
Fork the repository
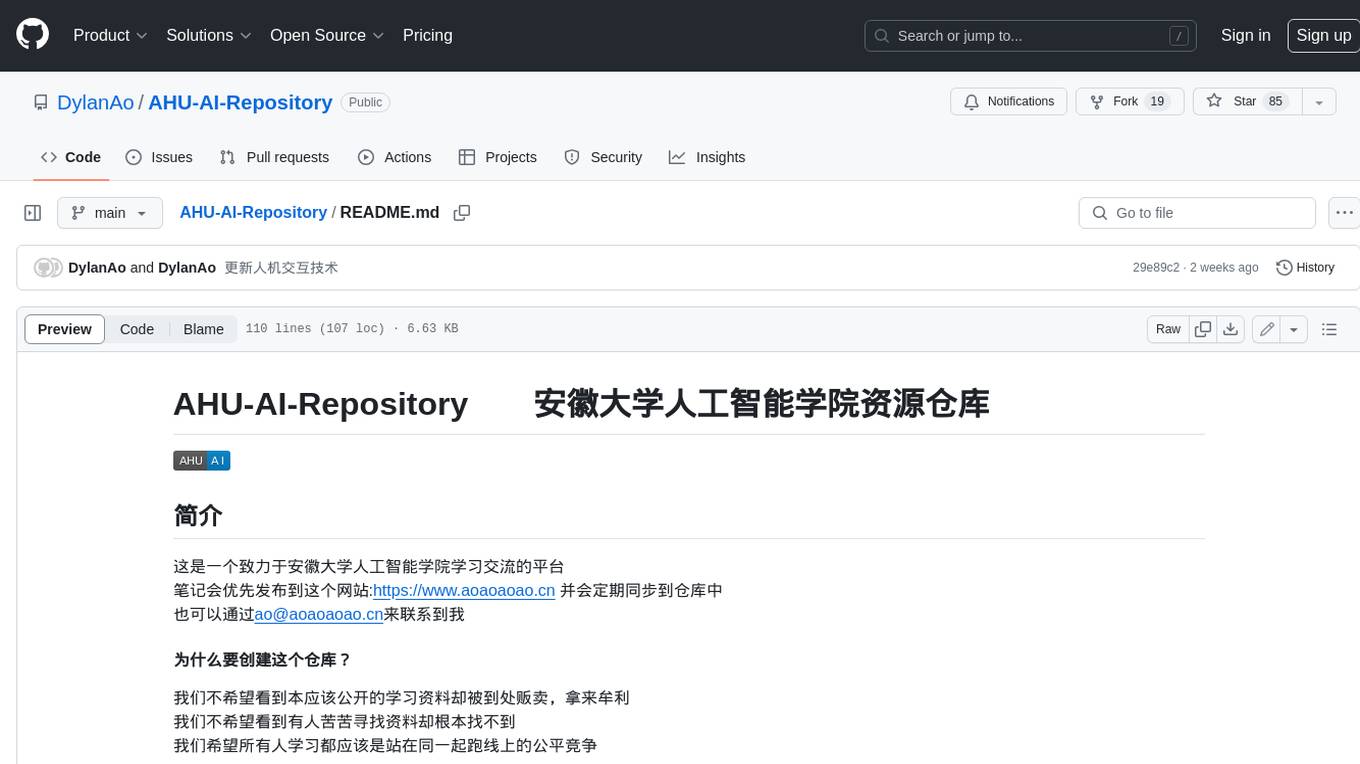point(1130,102)
